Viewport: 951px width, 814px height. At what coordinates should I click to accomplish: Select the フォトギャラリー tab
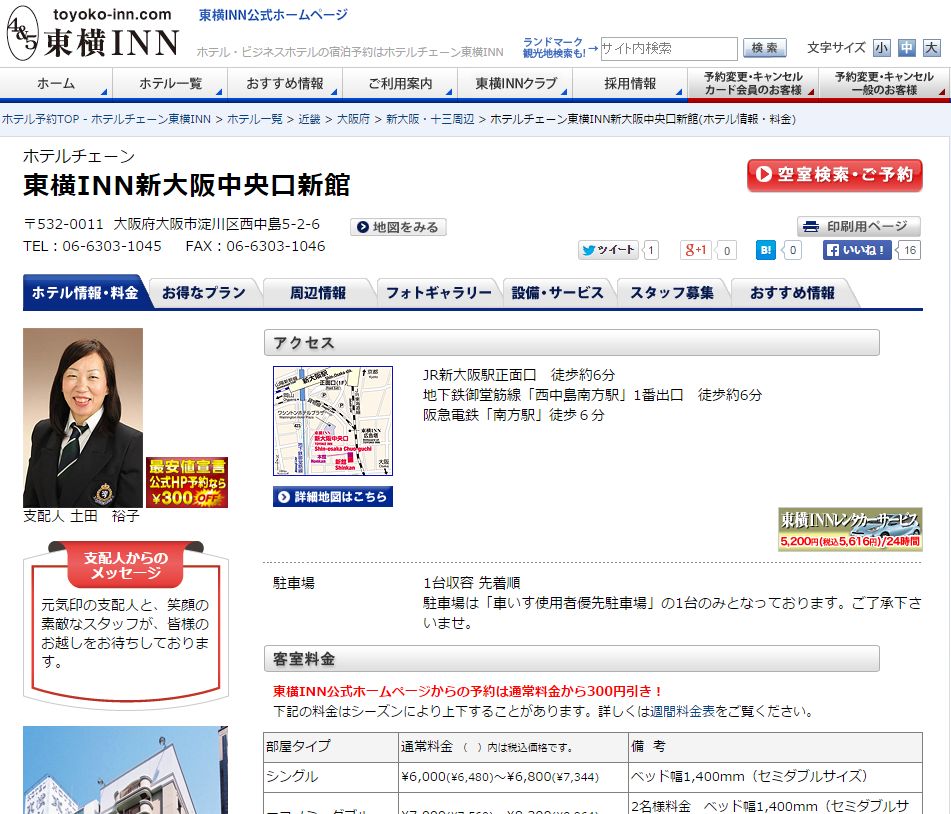[x=439, y=292]
